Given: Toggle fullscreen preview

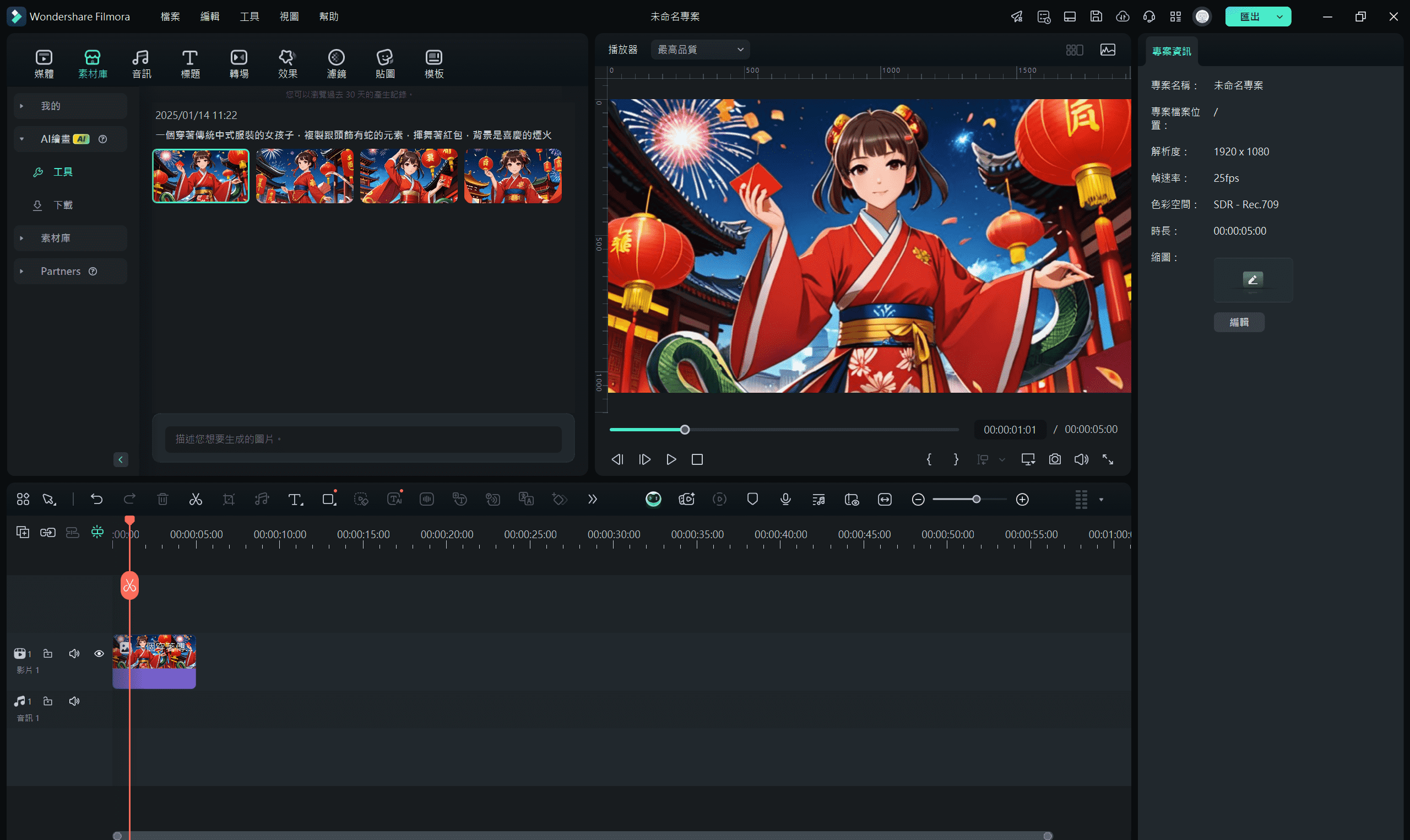Looking at the screenshot, I should pos(1108,459).
